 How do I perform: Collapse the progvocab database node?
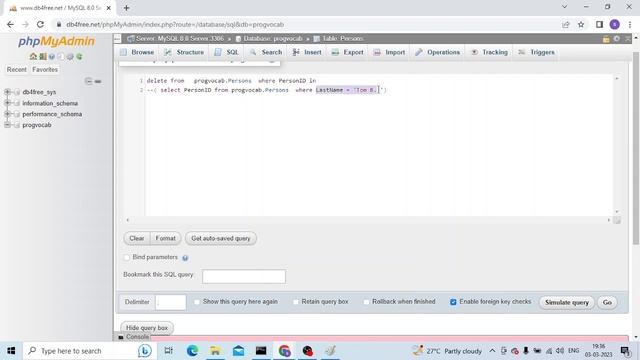(7, 125)
